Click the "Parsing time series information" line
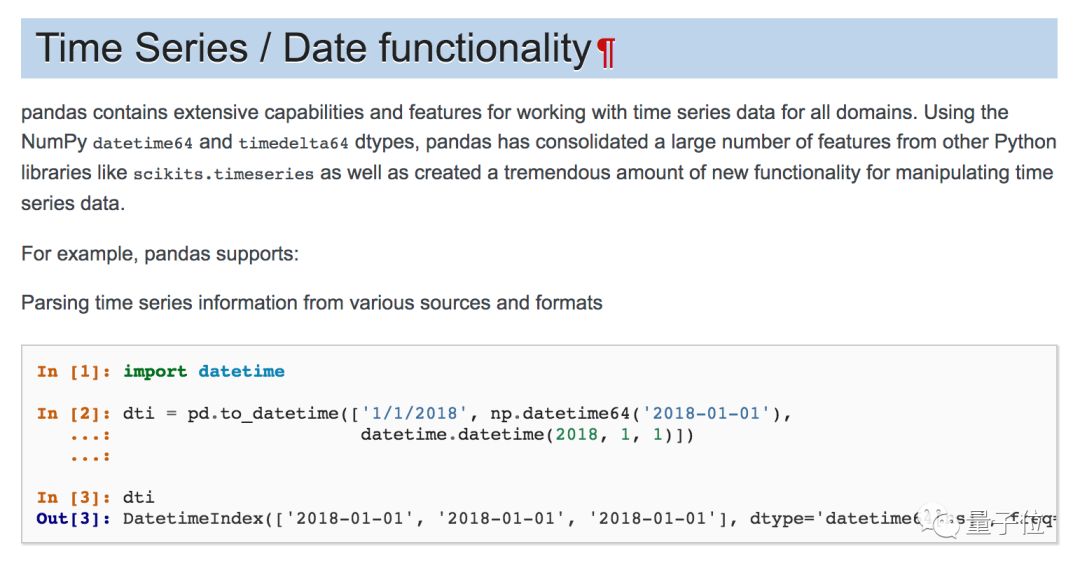This screenshot has height=570, width=1080. coord(312,303)
